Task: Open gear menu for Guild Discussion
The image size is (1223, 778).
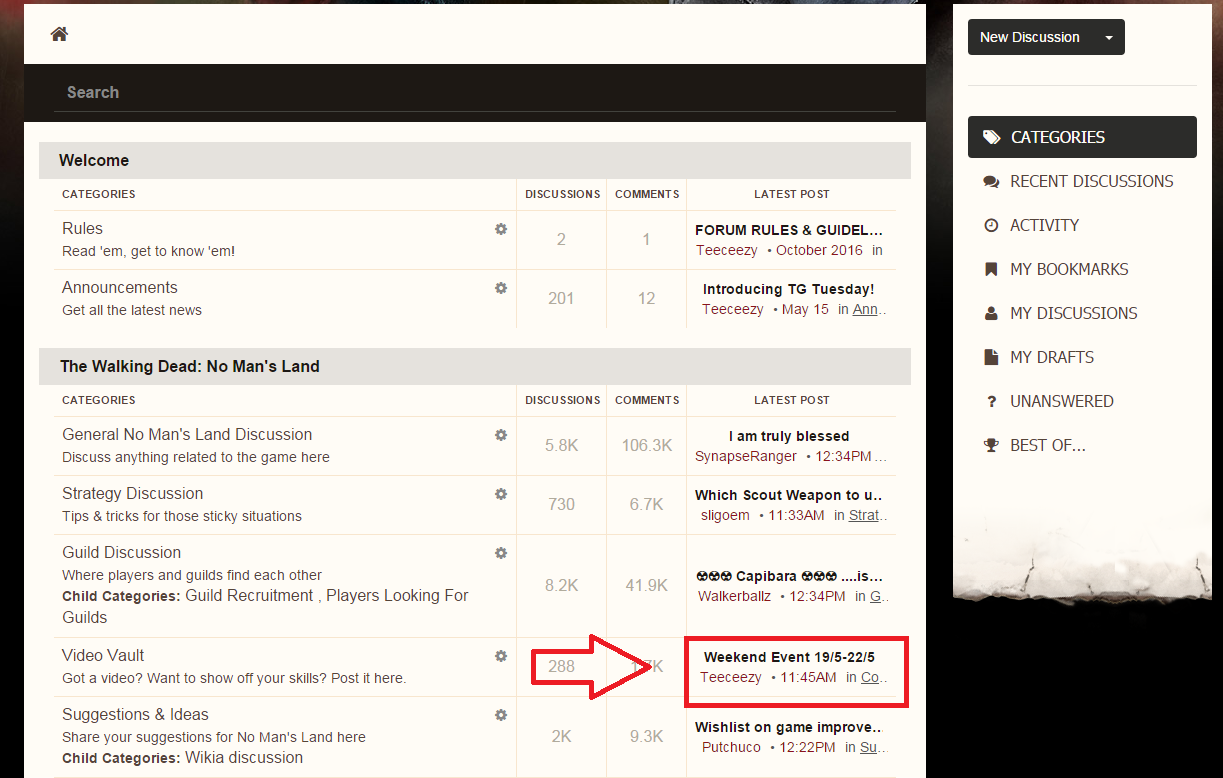Action: click(x=501, y=553)
